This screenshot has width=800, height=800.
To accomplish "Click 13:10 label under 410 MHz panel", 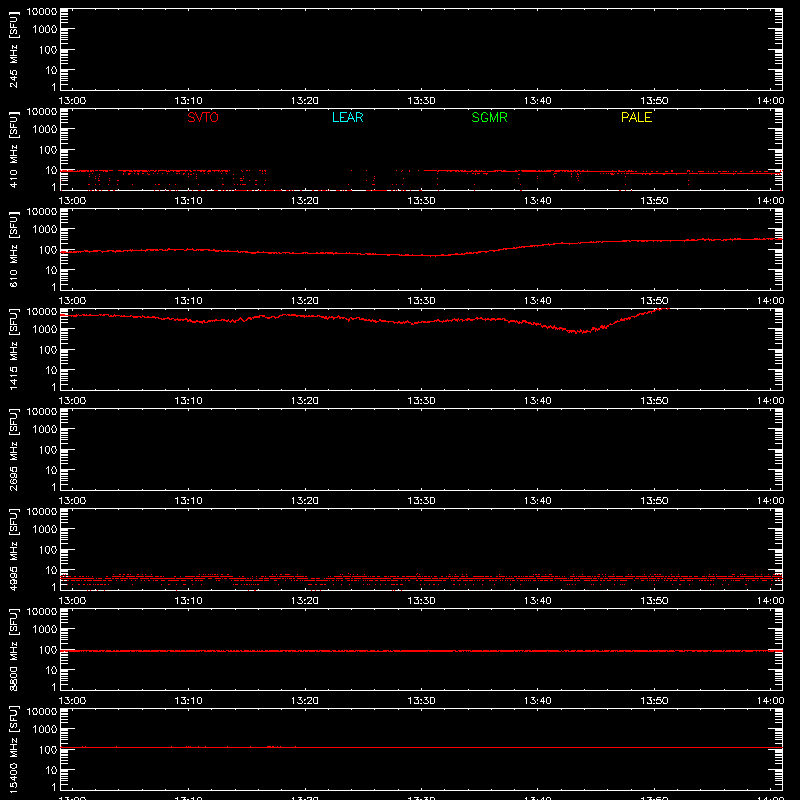I will click(189, 201).
